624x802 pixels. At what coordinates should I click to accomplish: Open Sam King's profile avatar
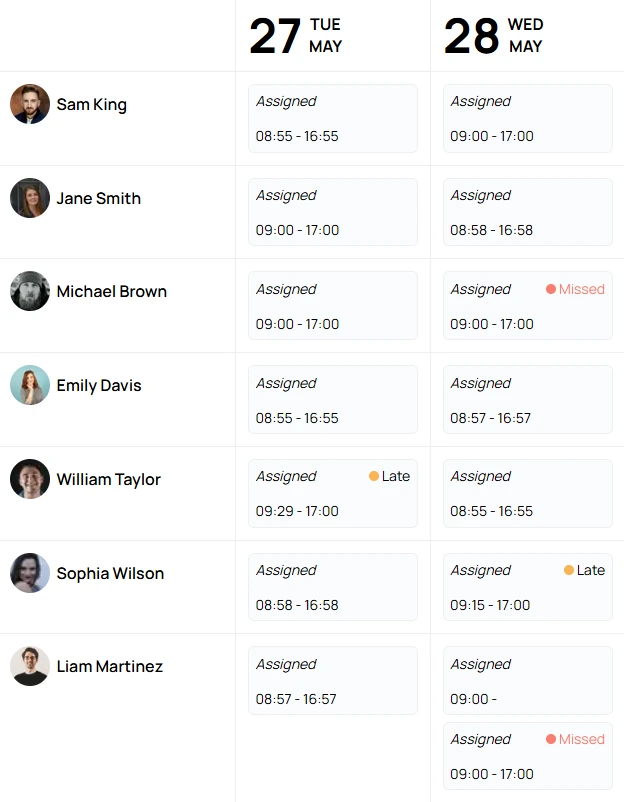click(x=30, y=104)
